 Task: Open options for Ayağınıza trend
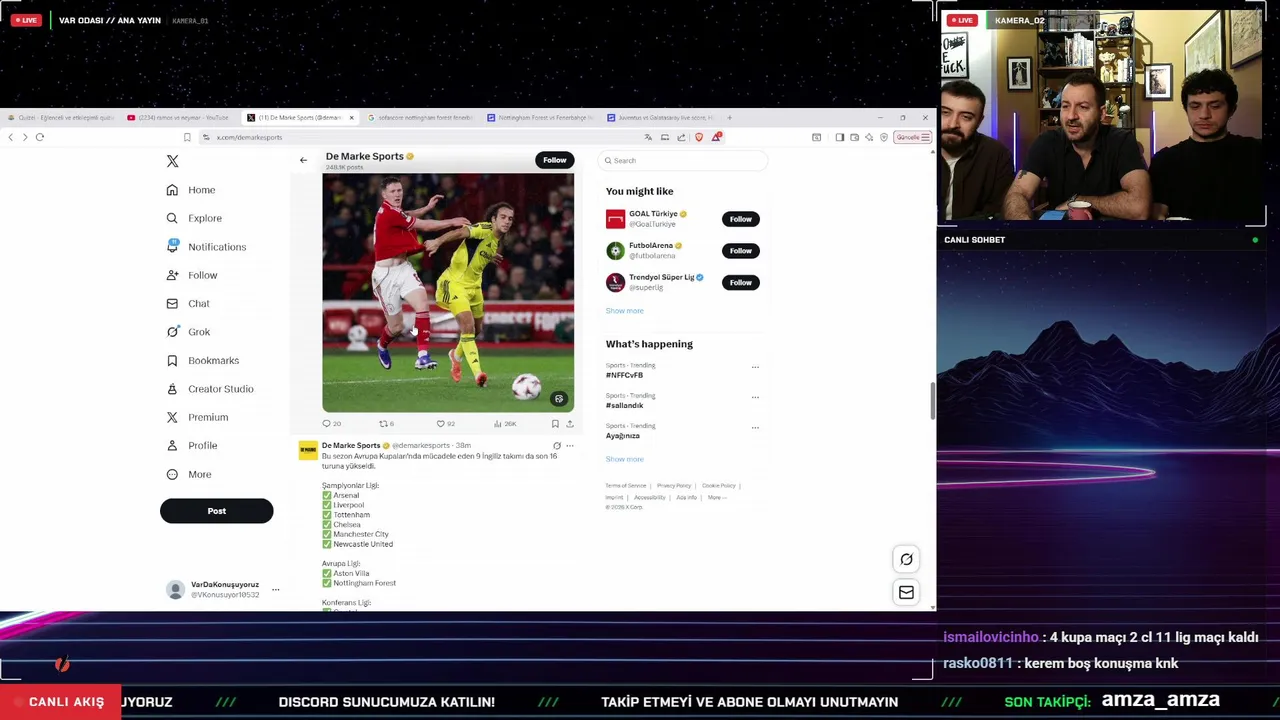755,427
